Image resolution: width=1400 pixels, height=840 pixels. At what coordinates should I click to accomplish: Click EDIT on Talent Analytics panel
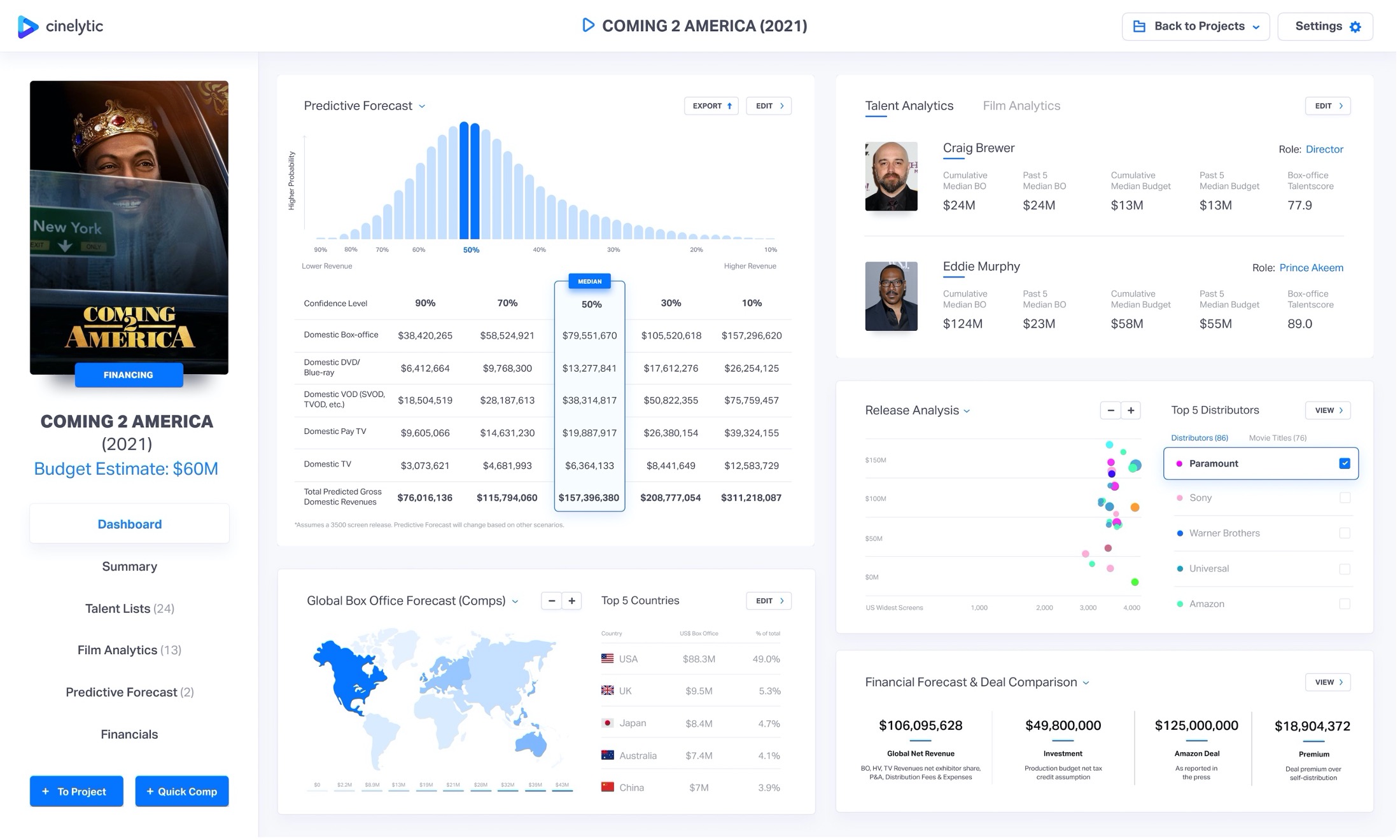pos(1328,106)
